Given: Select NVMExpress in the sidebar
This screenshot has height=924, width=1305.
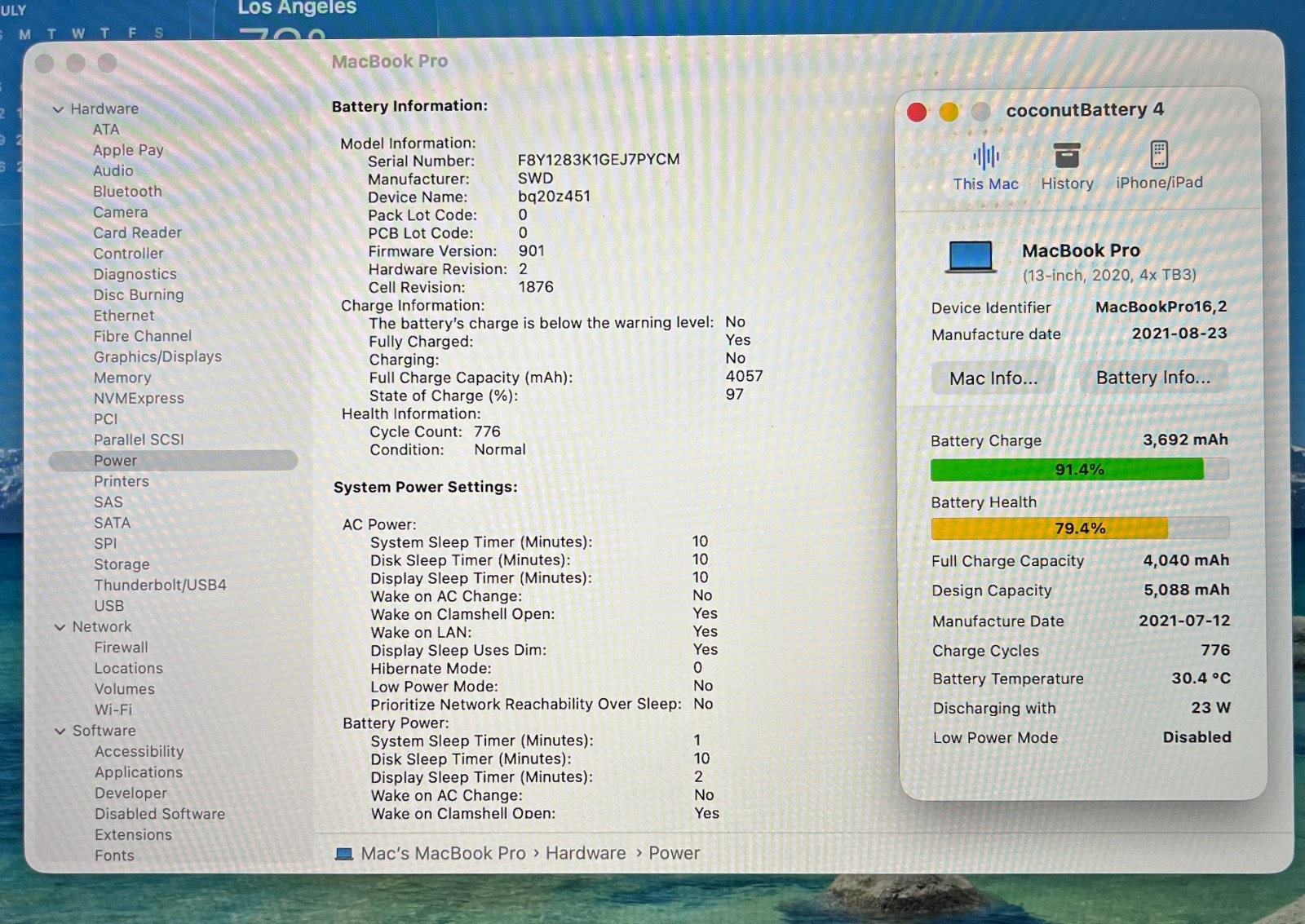Looking at the screenshot, I should point(139,399).
